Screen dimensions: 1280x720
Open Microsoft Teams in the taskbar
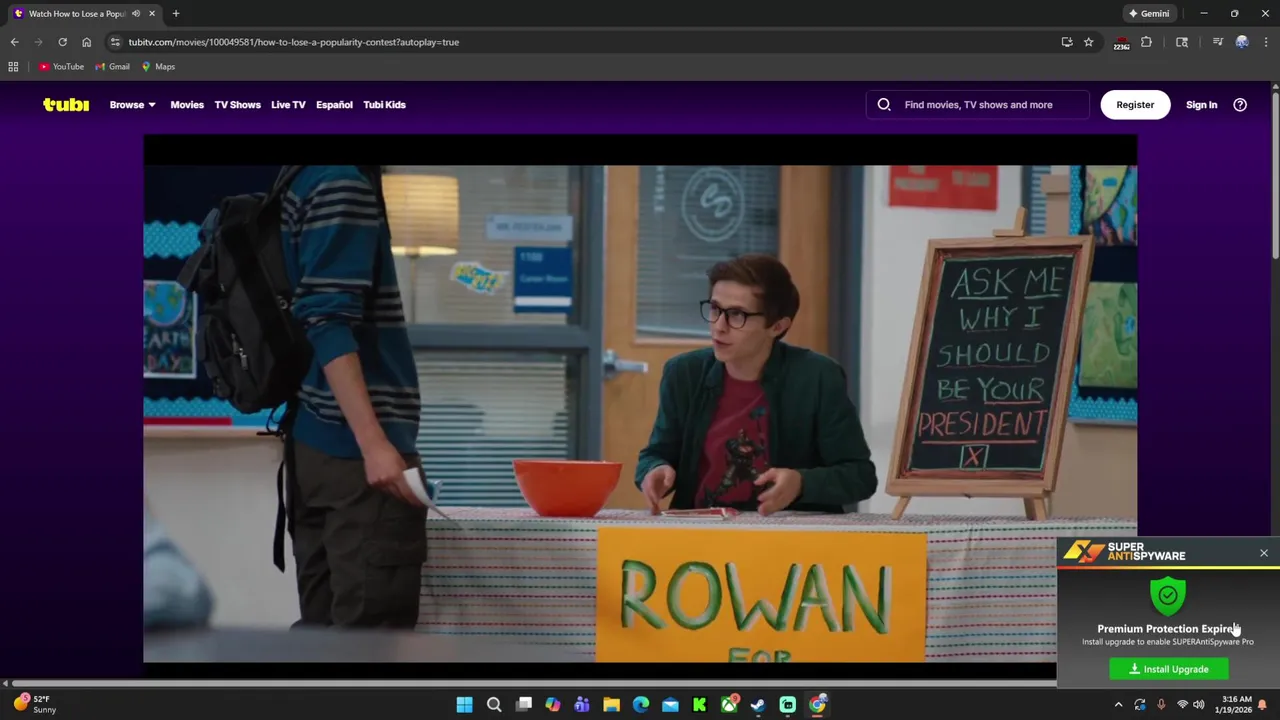[582, 705]
